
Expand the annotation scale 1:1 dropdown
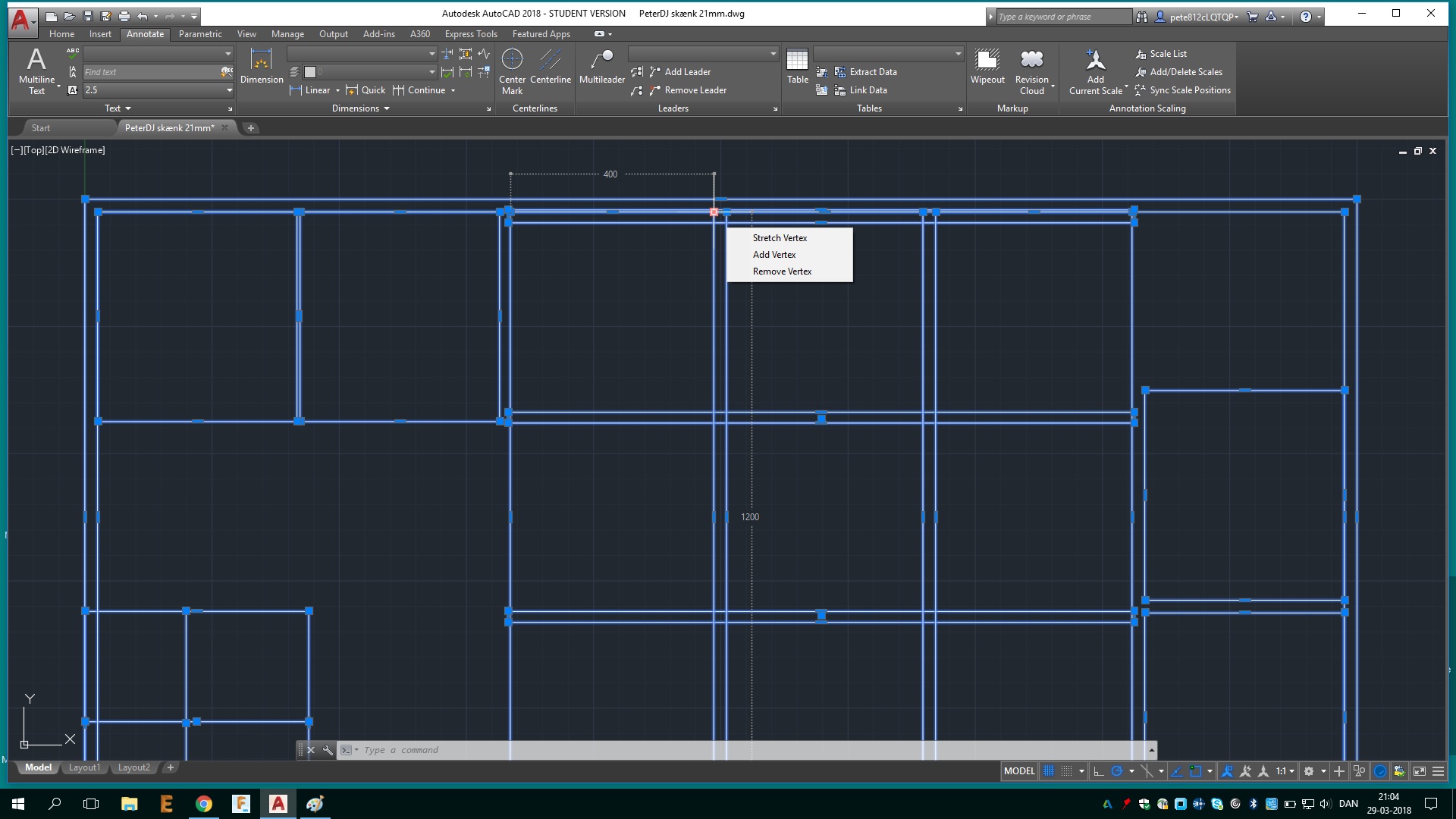pos(1291,771)
